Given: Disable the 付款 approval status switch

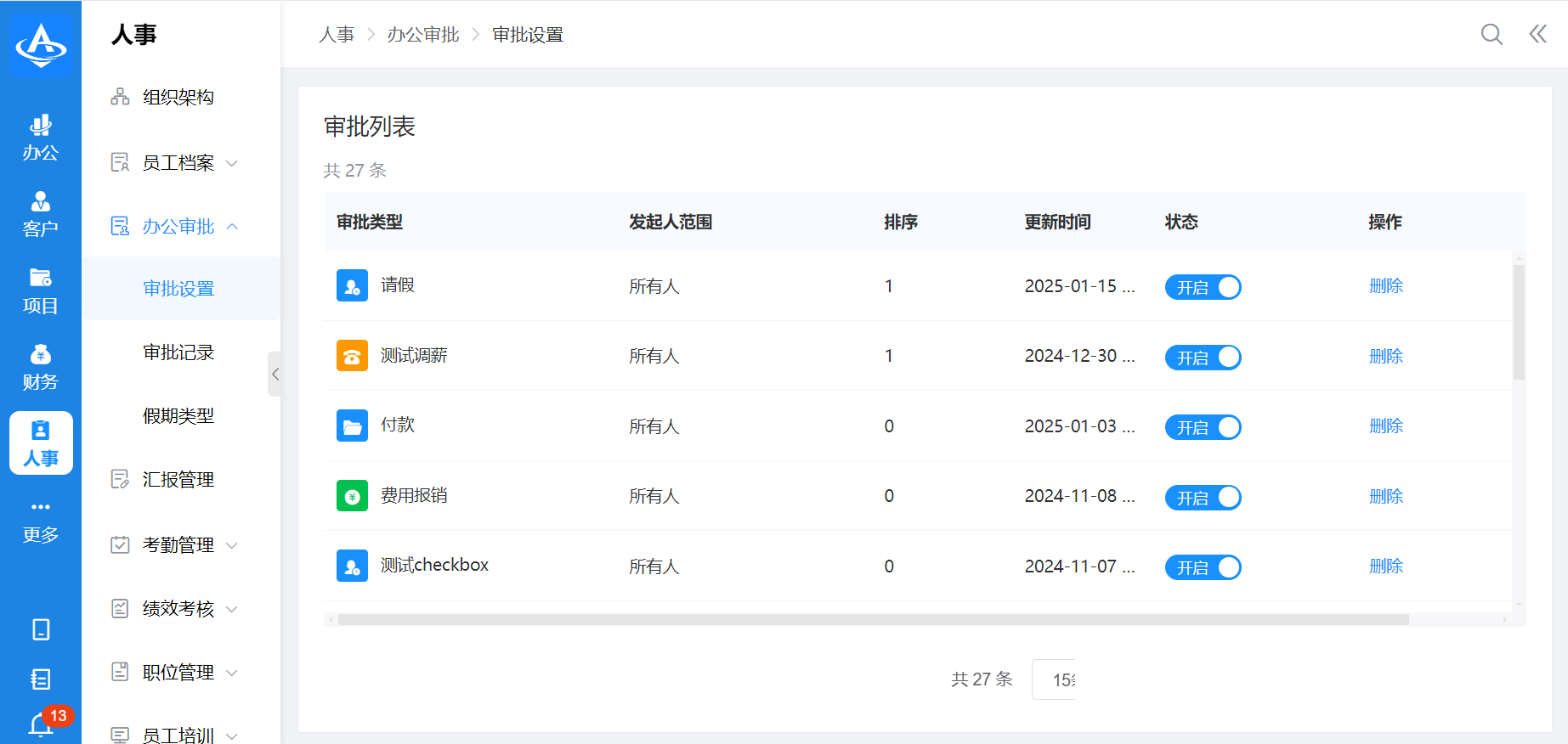Looking at the screenshot, I should (x=1203, y=427).
